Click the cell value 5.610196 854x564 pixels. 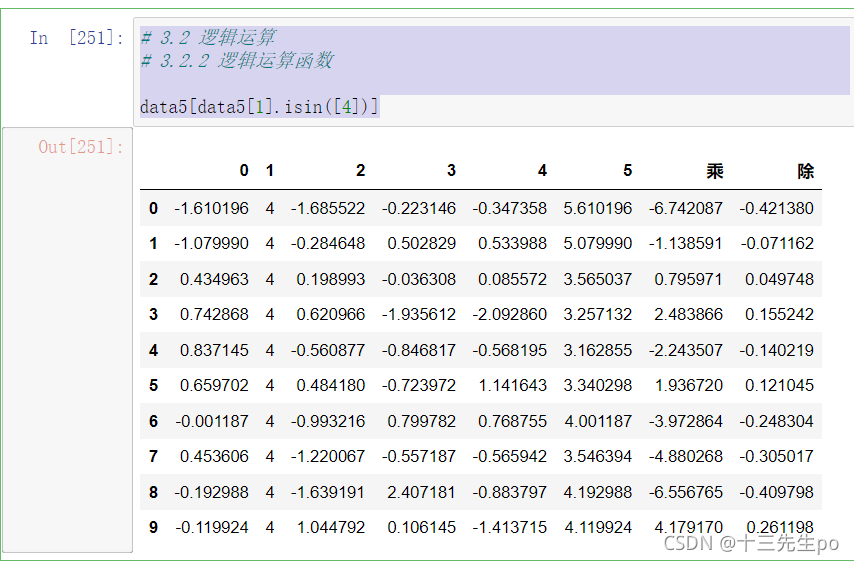click(598, 209)
